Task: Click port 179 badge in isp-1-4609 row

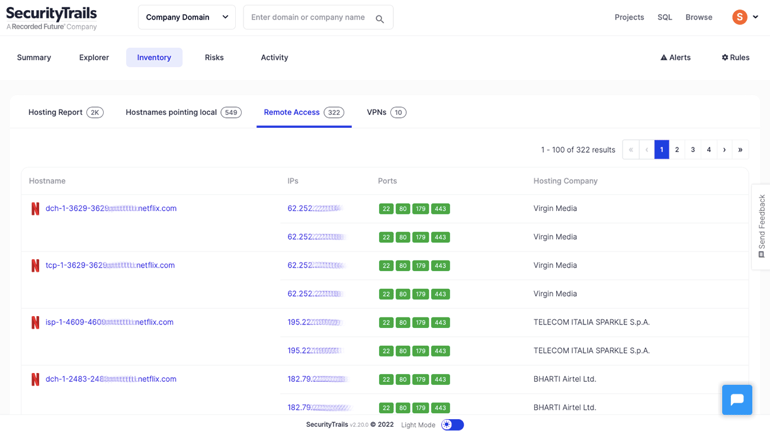Action: 420,323
